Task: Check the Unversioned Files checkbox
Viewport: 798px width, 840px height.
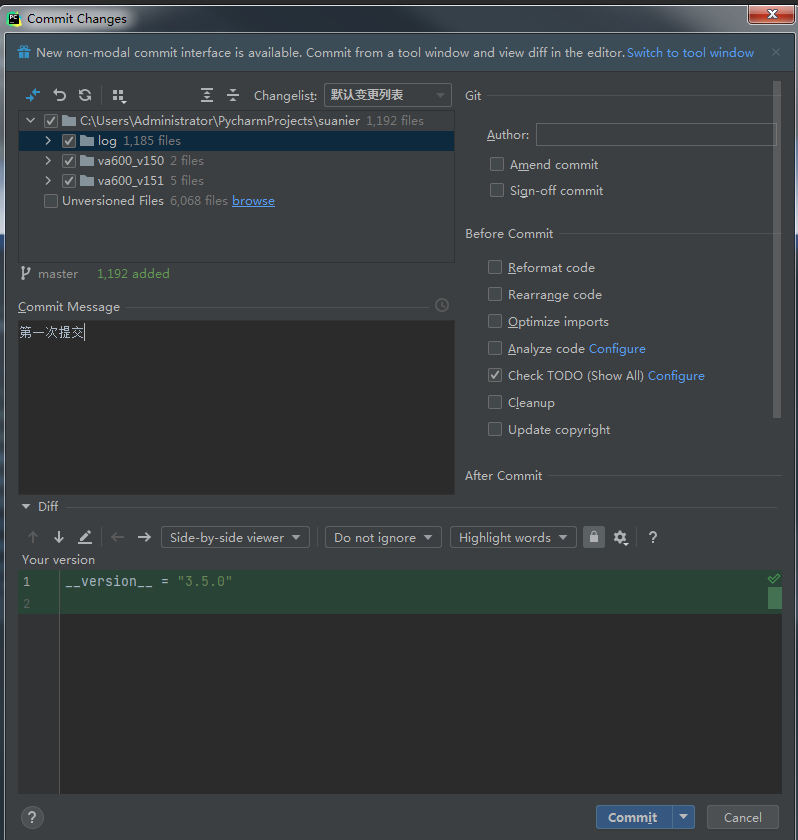Action: click(x=51, y=201)
